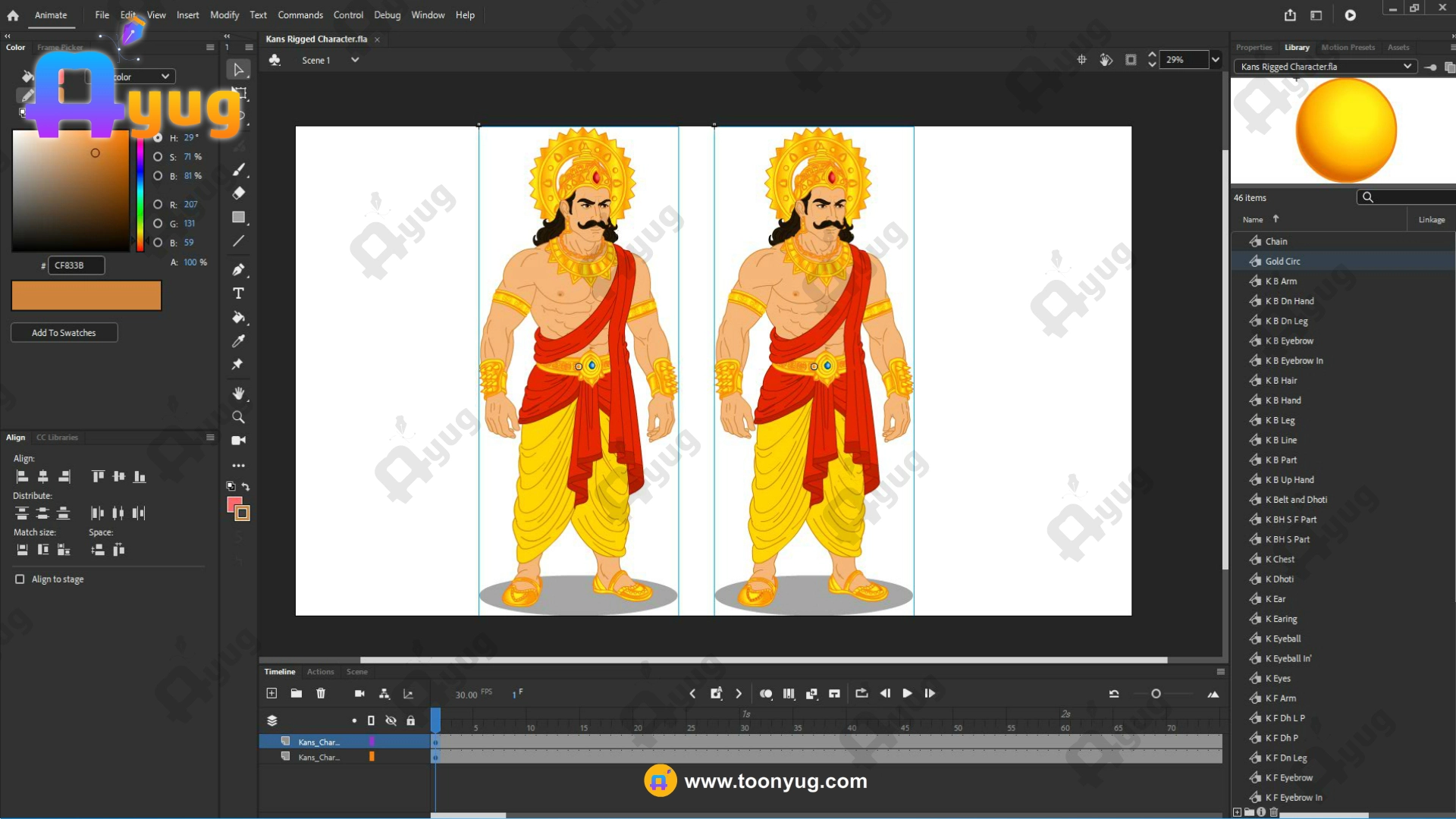This screenshot has width=1456, height=819.
Task: Enable the Align to stage checkbox
Action: (x=20, y=579)
